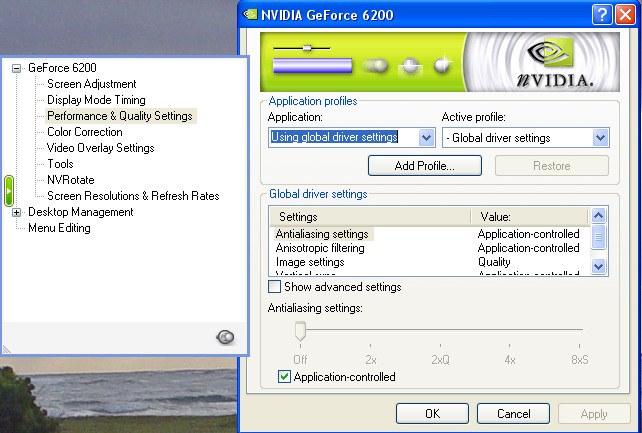
Task: Click the Settings column header
Action: pyautogui.click(x=370, y=216)
